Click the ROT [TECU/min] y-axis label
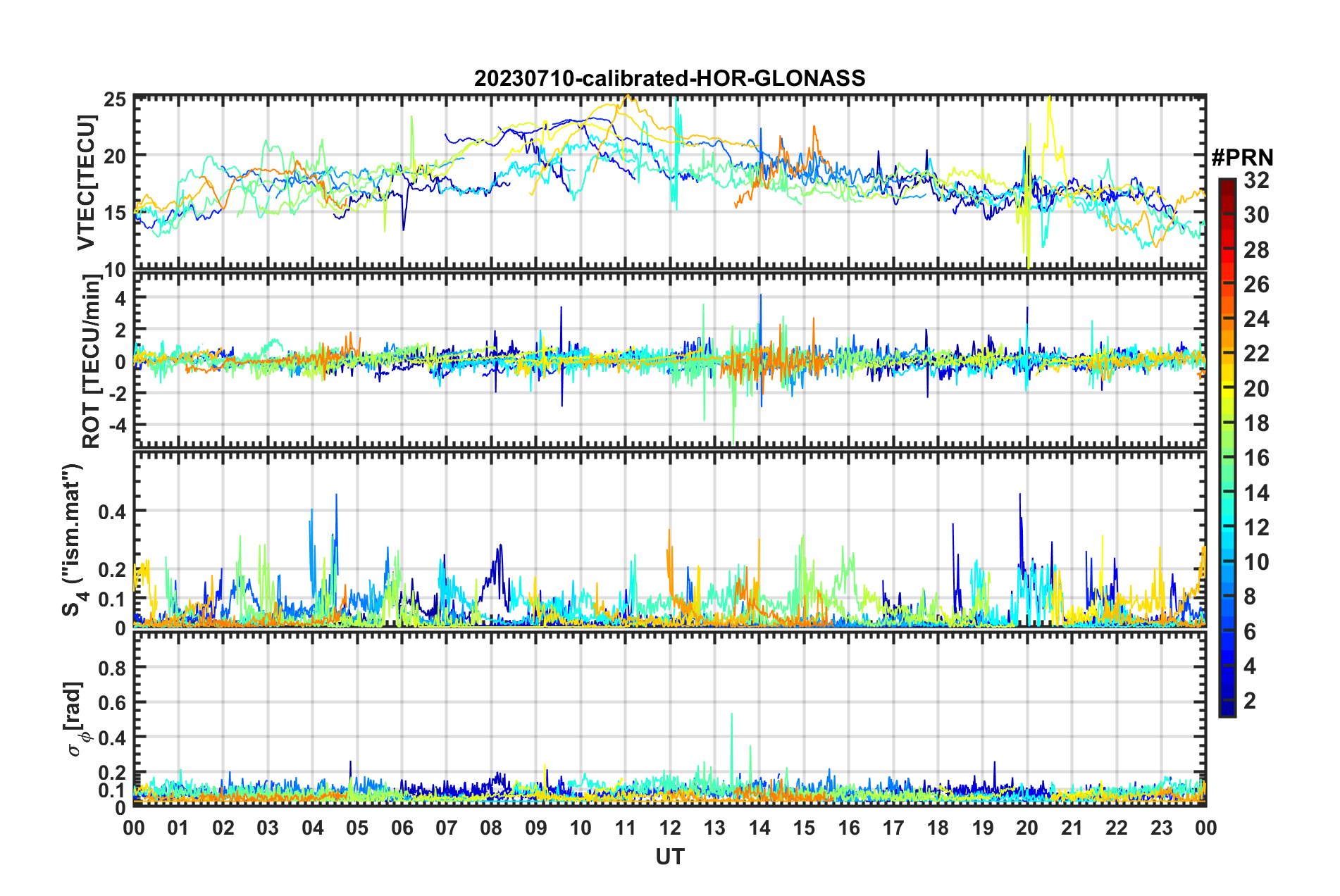 (x=92, y=361)
